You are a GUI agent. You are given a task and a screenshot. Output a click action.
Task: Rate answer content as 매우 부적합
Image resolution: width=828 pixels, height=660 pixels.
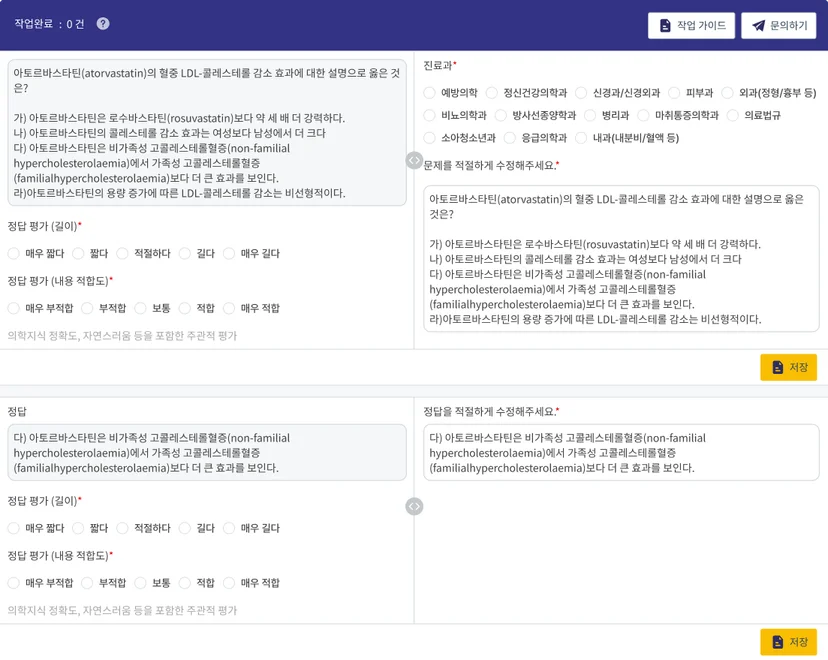click(x=14, y=583)
